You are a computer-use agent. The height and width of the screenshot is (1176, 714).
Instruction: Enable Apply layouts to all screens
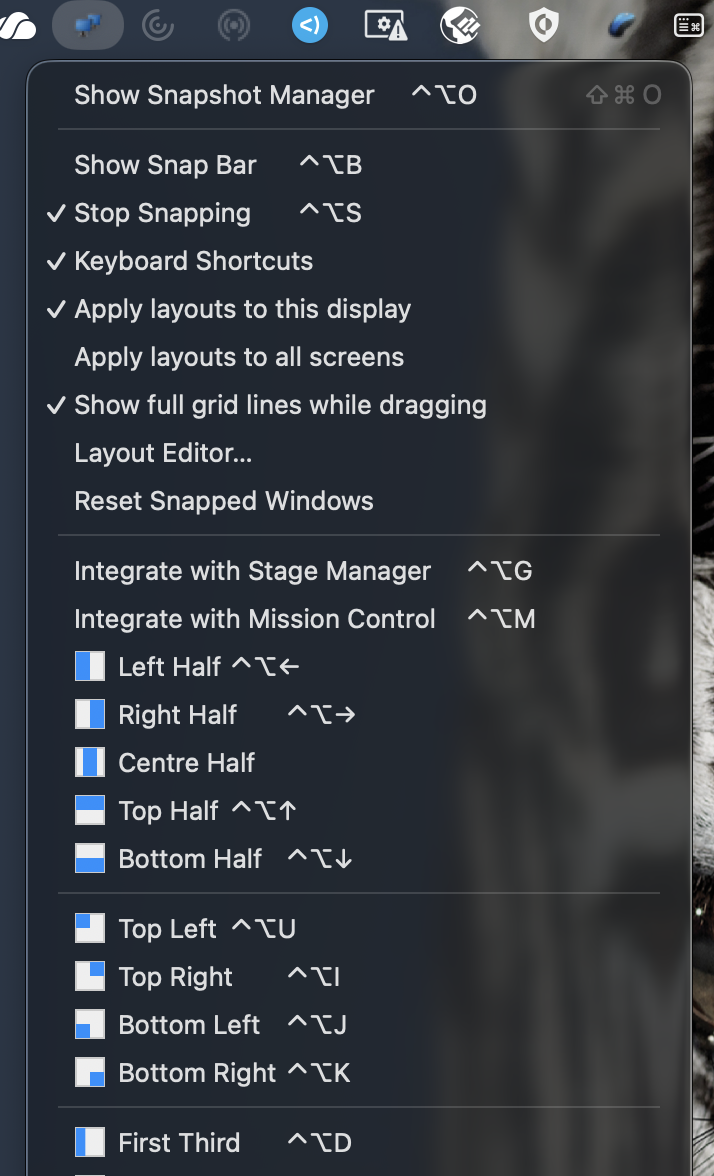[x=238, y=357]
